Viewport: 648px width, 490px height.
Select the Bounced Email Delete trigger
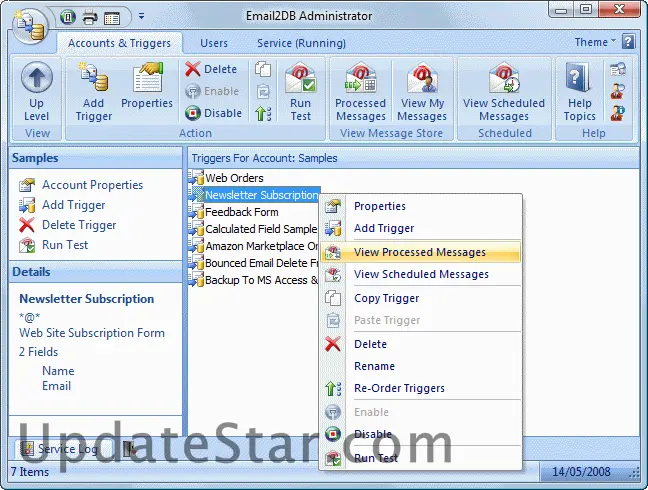coord(253,263)
